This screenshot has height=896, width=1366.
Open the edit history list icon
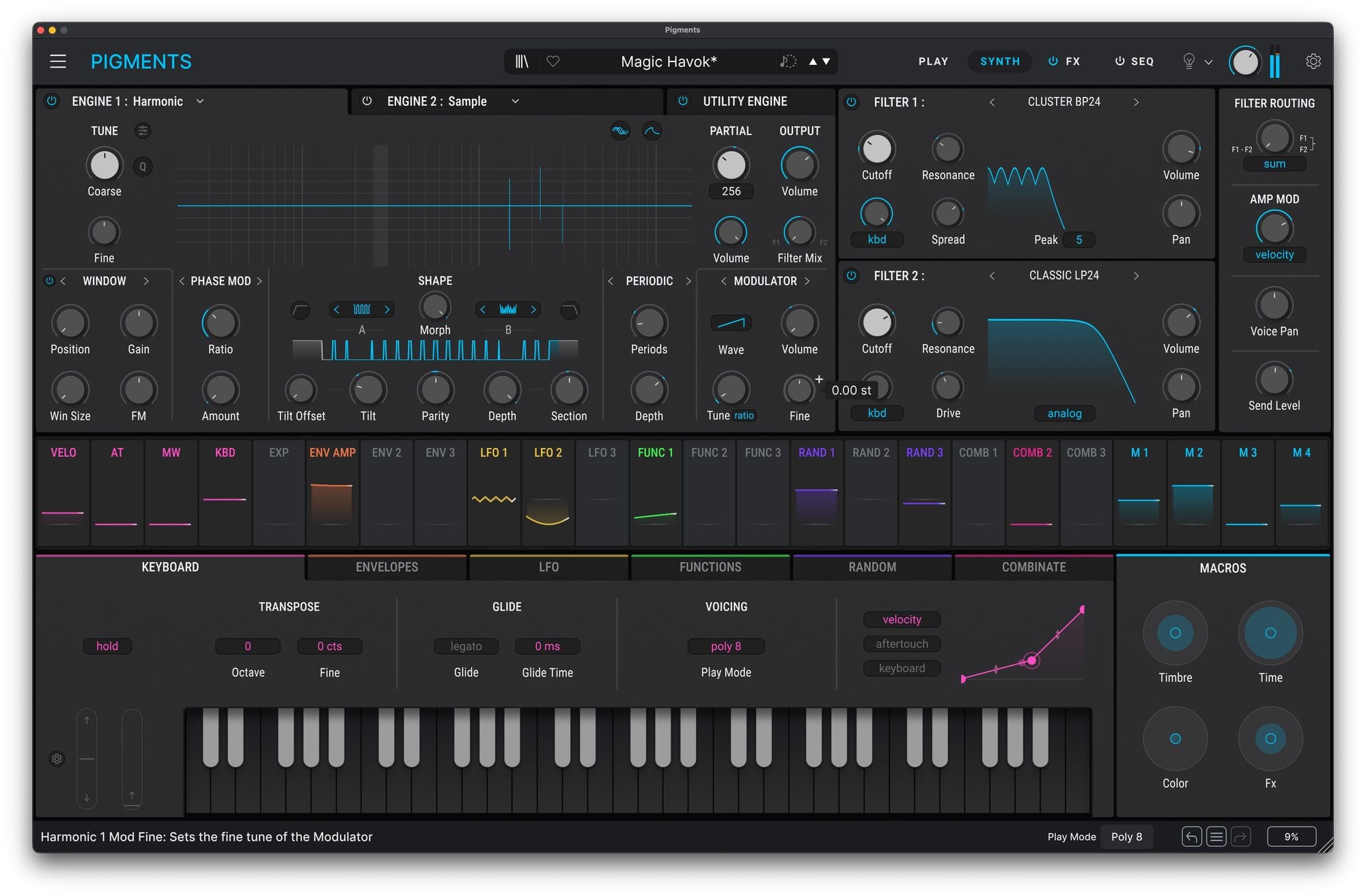(x=1216, y=837)
